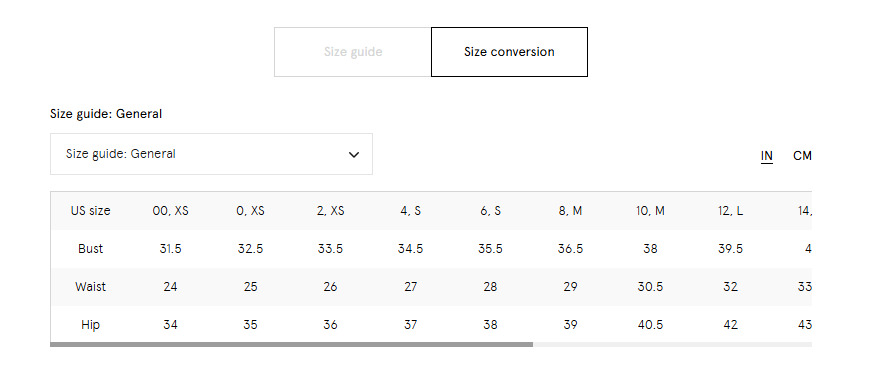Switch to the Size guide tab
Screen dimensions: 870x376
(x=353, y=52)
